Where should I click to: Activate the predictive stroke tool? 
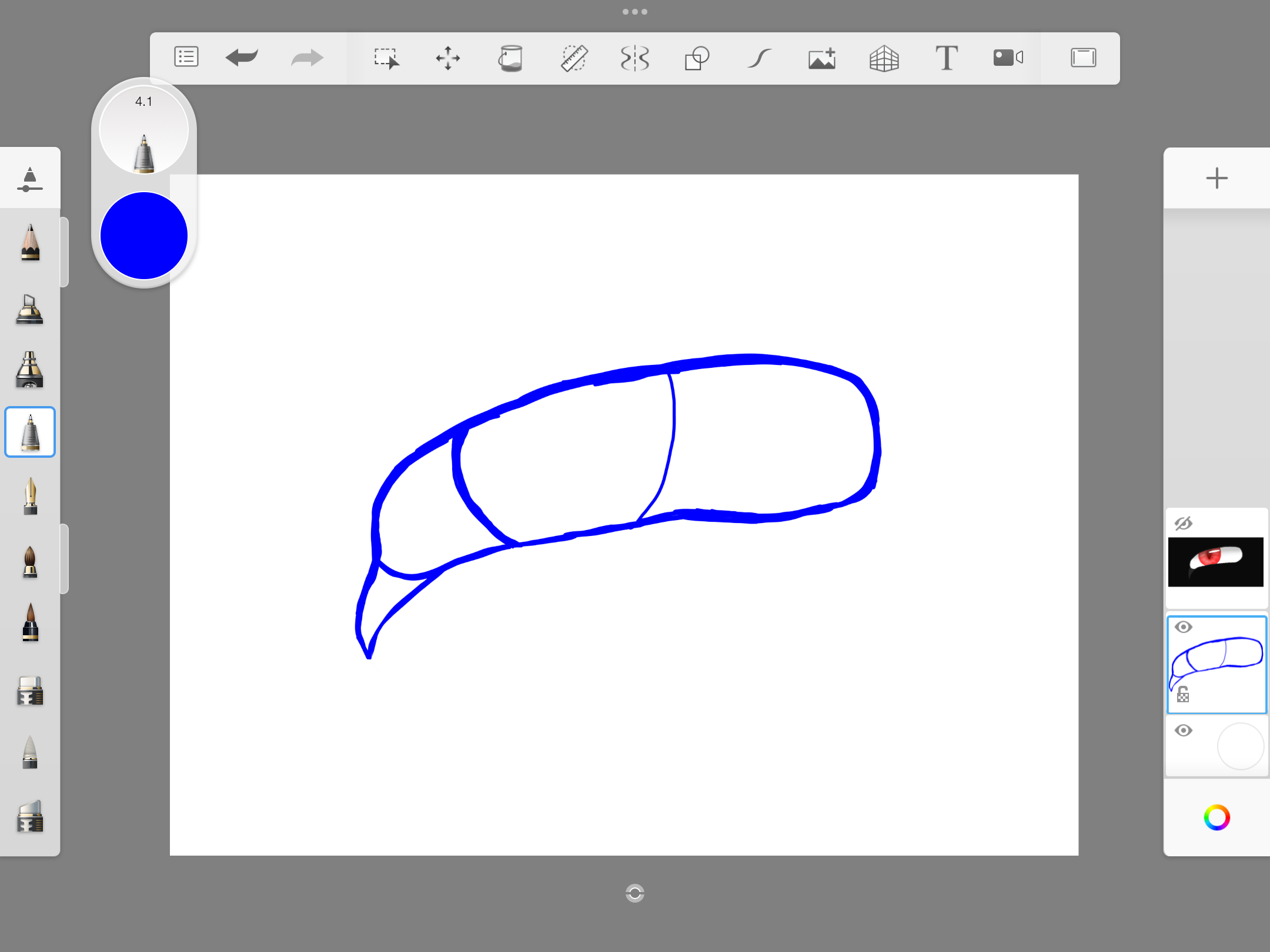[x=759, y=58]
